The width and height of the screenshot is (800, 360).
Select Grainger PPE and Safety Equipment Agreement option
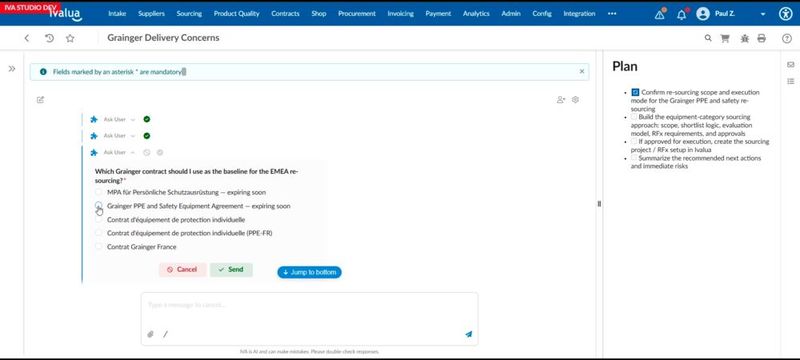tap(98, 204)
